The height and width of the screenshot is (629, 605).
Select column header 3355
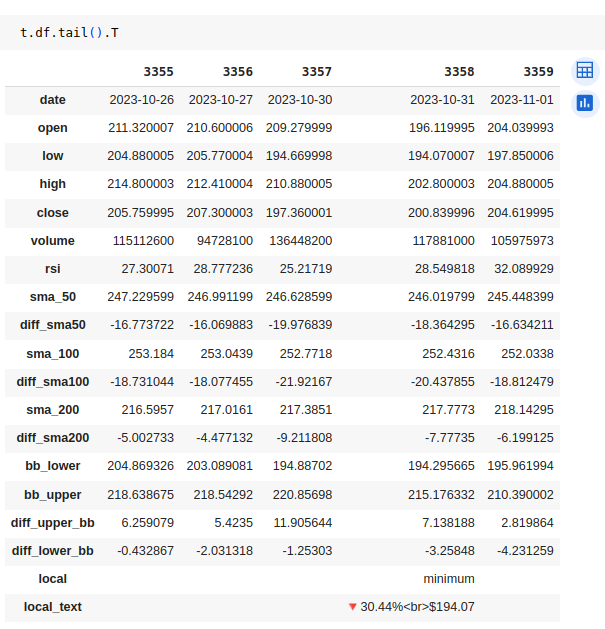click(x=158, y=72)
